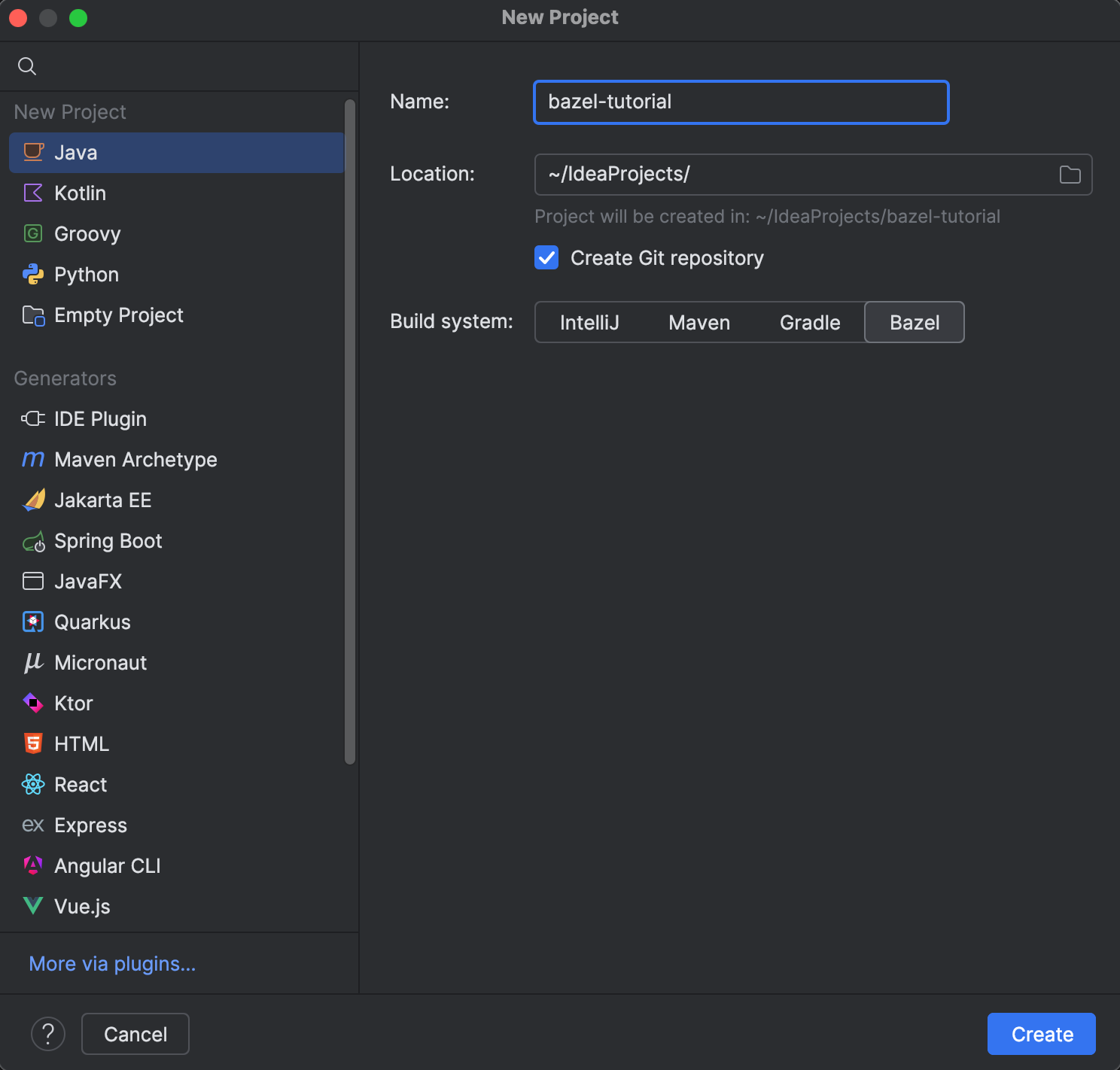The image size is (1120, 1070).
Task: Select the Java project generator icon
Action: coord(33,152)
